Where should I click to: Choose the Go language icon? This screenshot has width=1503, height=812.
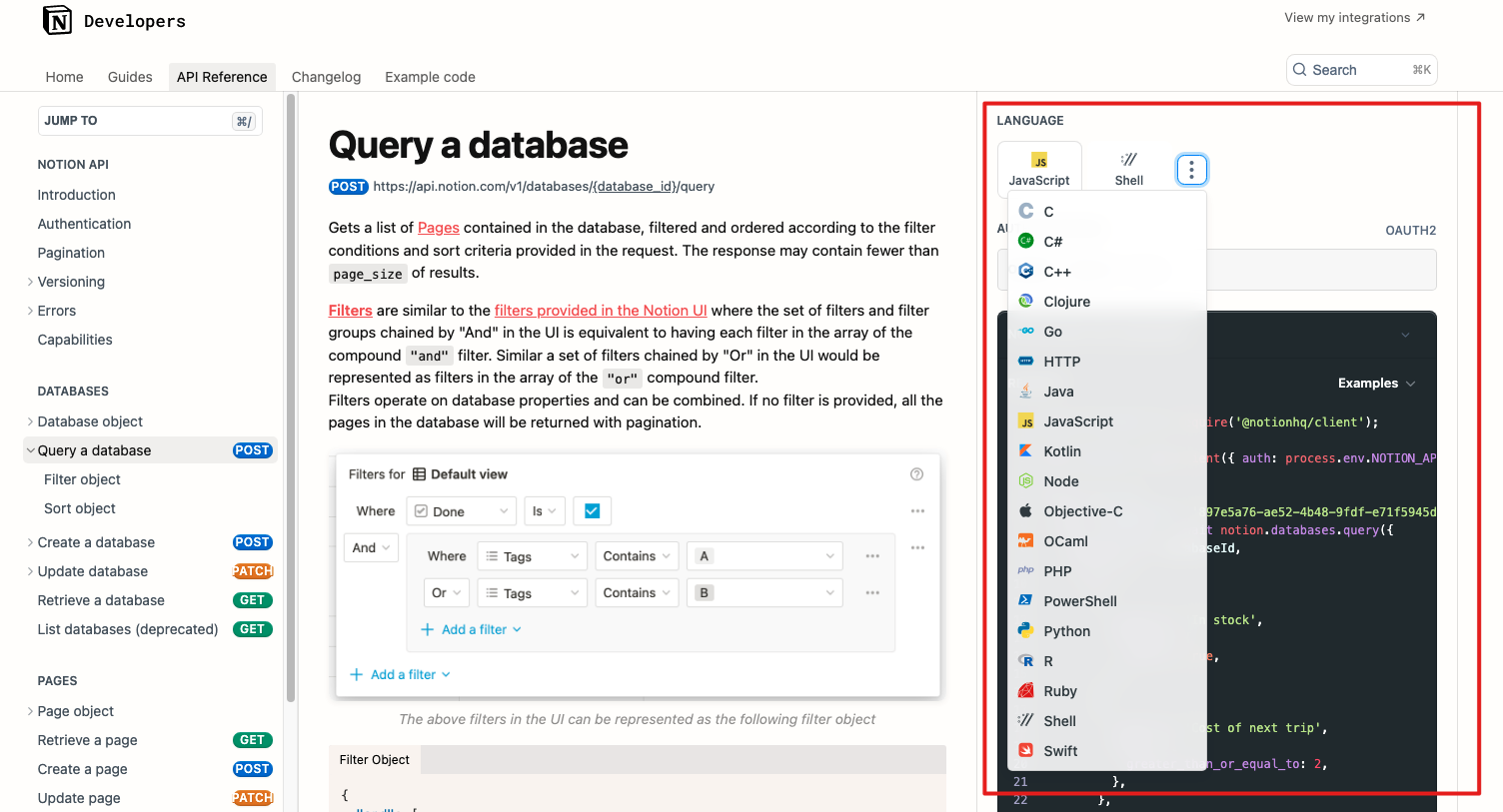click(x=1025, y=331)
